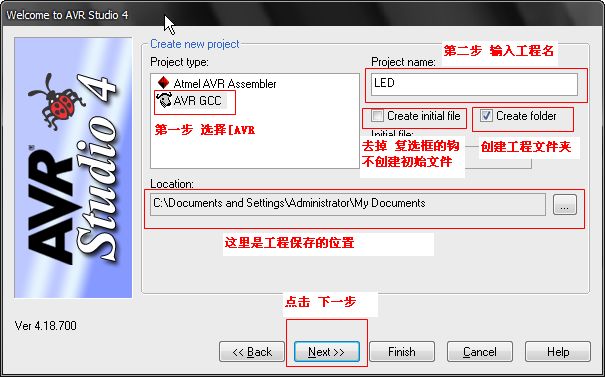Open Help for the dialog

pyautogui.click(x=558, y=352)
